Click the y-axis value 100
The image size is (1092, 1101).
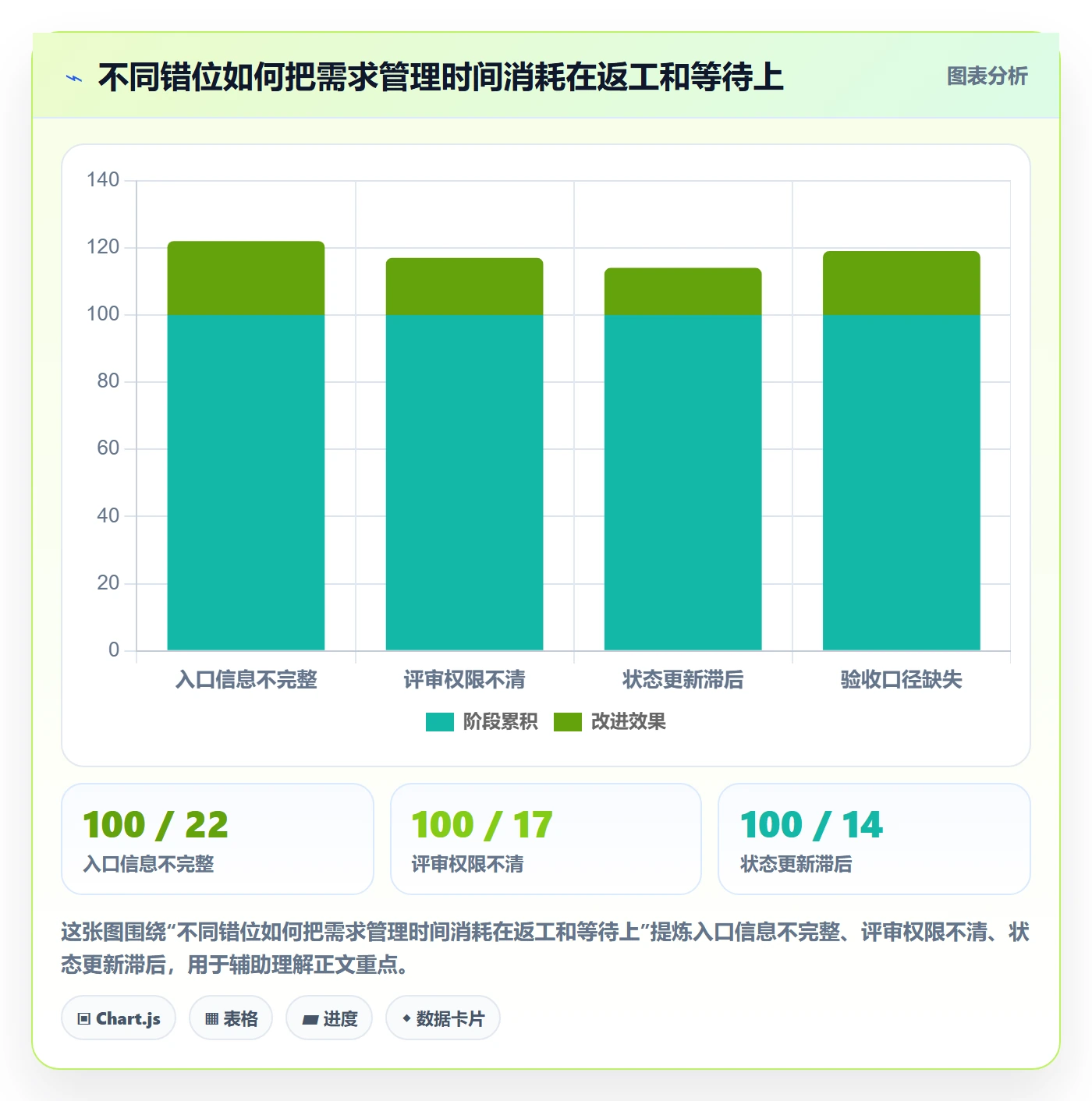pos(103,314)
